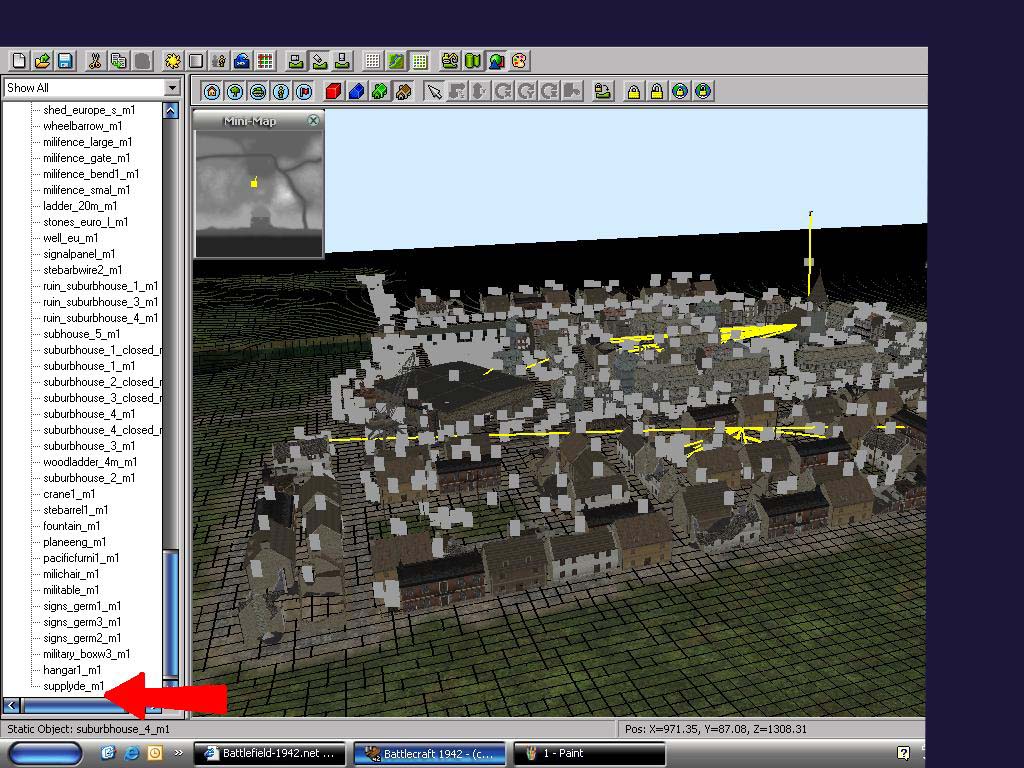Click the Cut scissors icon
The height and width of the screenshot is (768, 1024).
pos(95,61)
